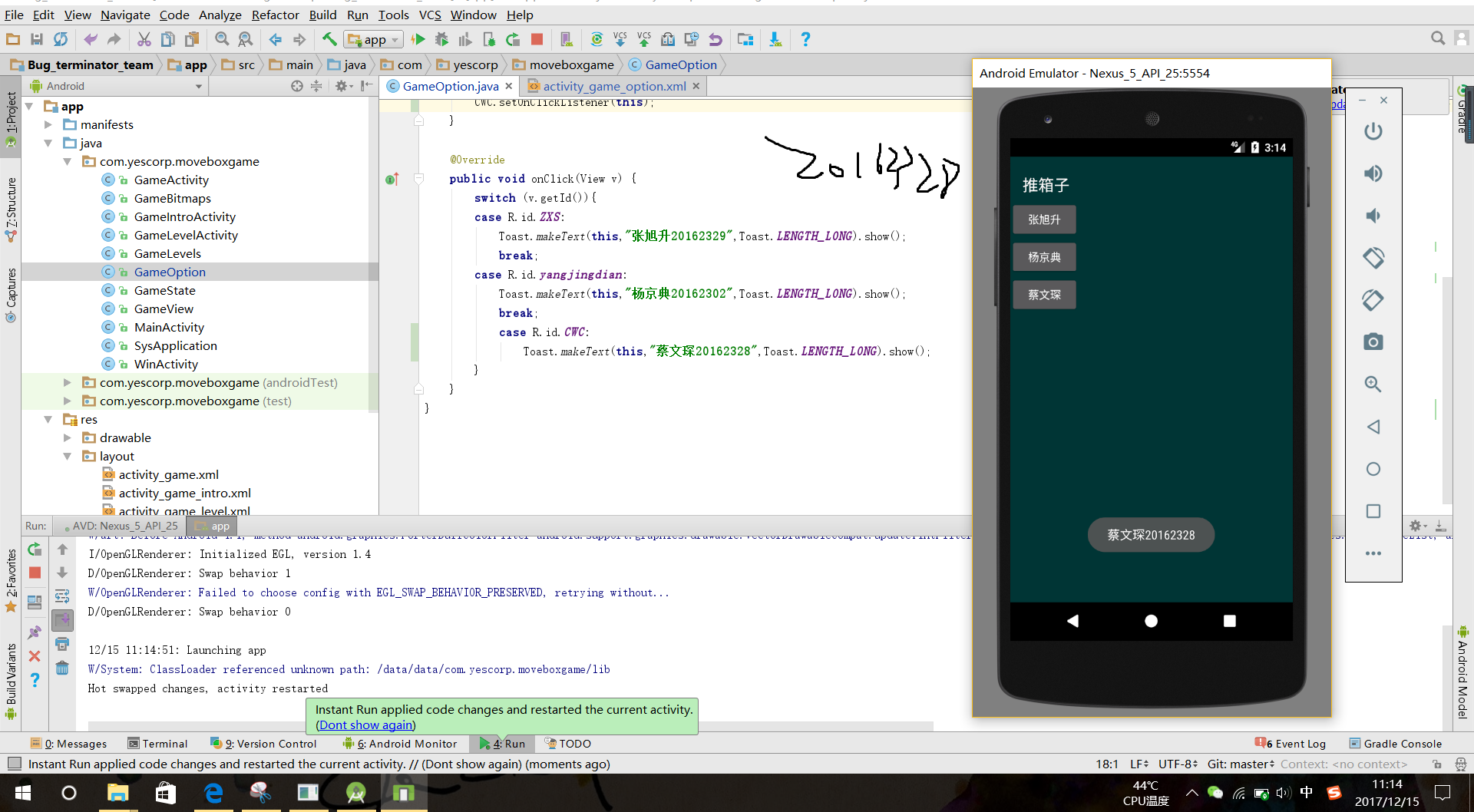Click the Save All toolbar icon
The height and width of the screenshot is (812, 1474).
[36, 39]
